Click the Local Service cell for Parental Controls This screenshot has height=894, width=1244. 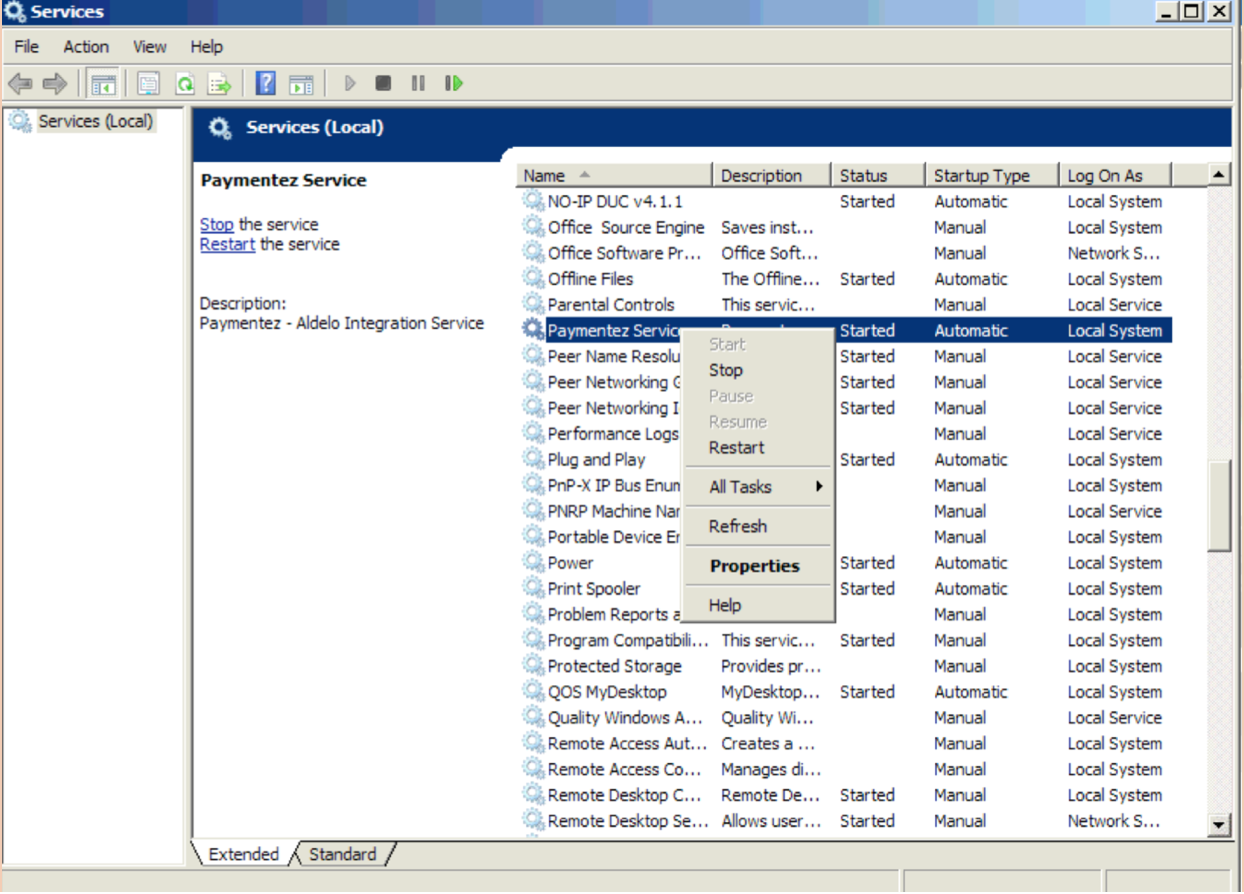tap(1114, 305)
